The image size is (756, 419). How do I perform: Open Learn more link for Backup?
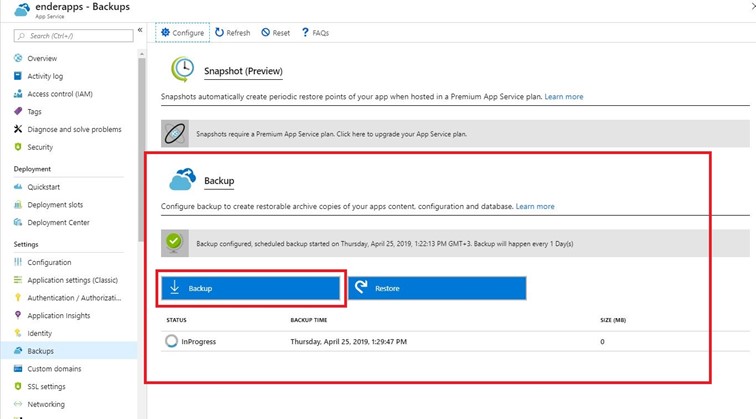(x=535, y=206)
